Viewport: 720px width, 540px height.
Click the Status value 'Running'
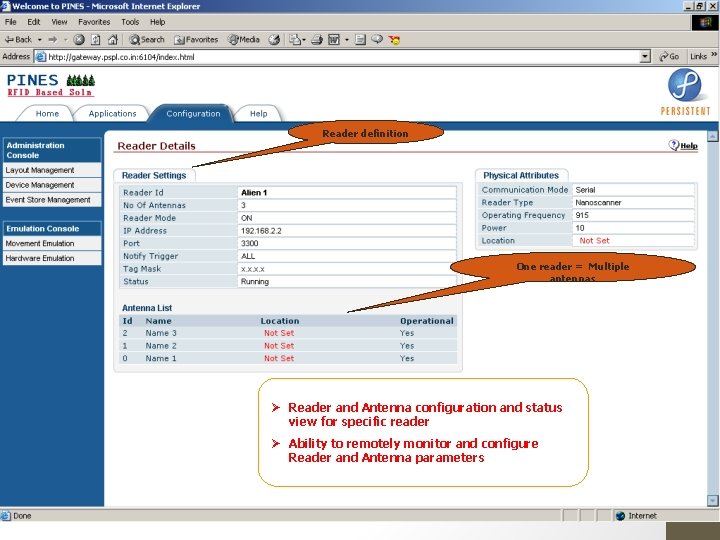[x=255, y=281]
